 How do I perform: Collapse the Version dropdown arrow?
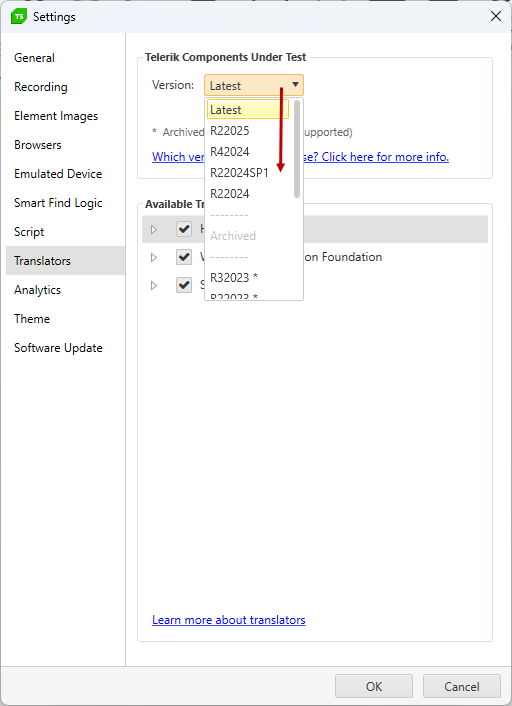click(295, 85)
